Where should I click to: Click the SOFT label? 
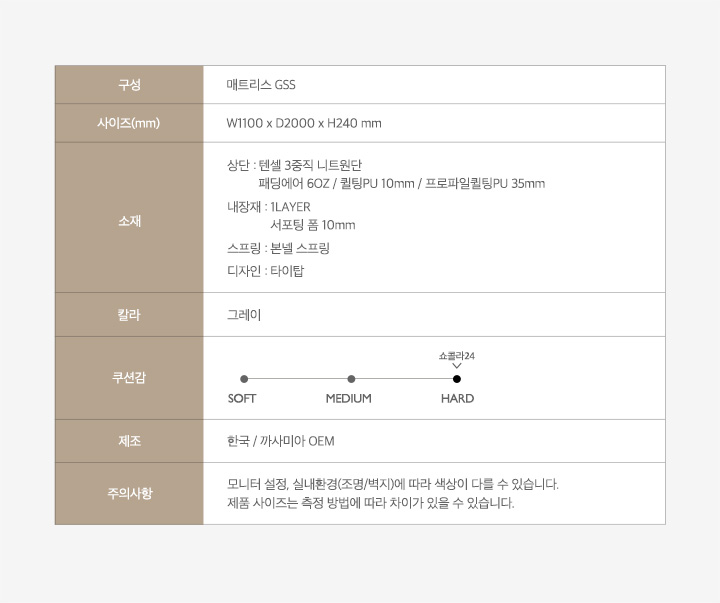click(x=242, y=398)
